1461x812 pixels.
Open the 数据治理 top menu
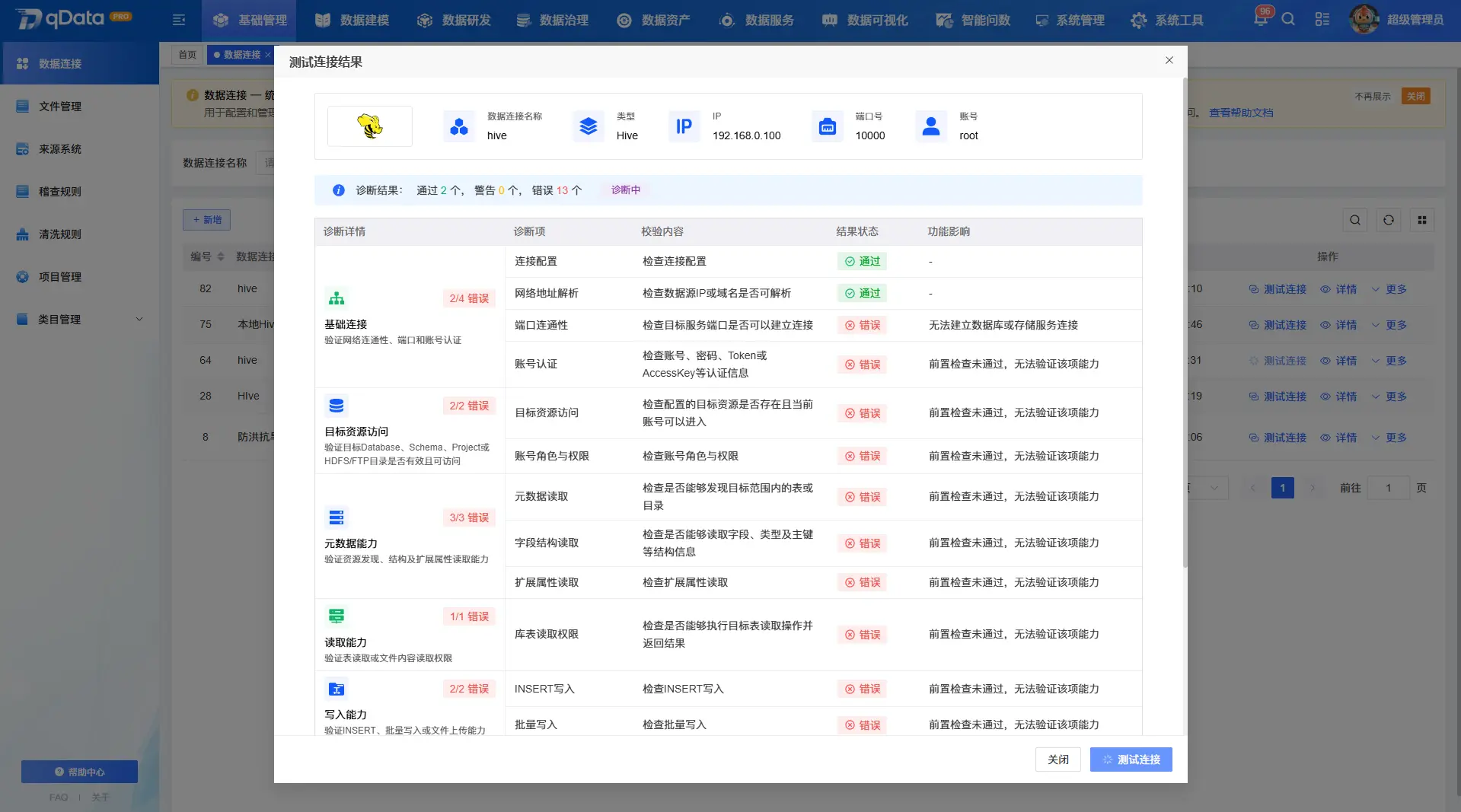click(552, 21)
